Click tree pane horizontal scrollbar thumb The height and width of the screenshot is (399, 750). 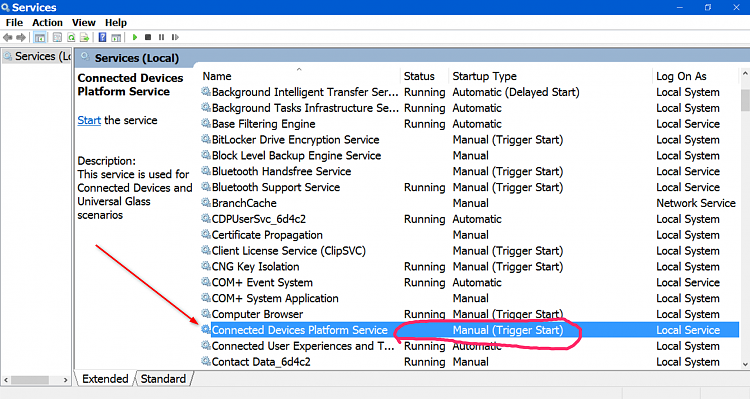click(x=30, y=380)
